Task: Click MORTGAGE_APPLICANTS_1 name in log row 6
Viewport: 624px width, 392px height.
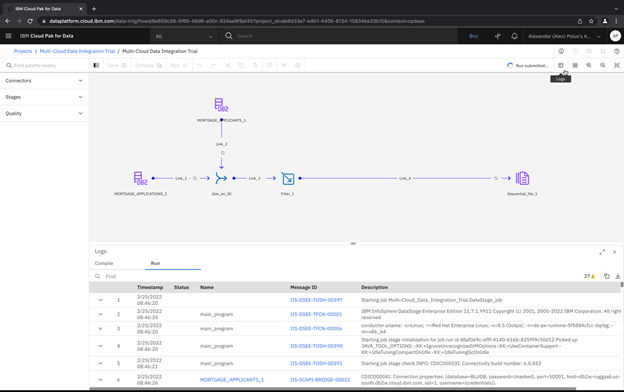Action: tap(232, 380)
